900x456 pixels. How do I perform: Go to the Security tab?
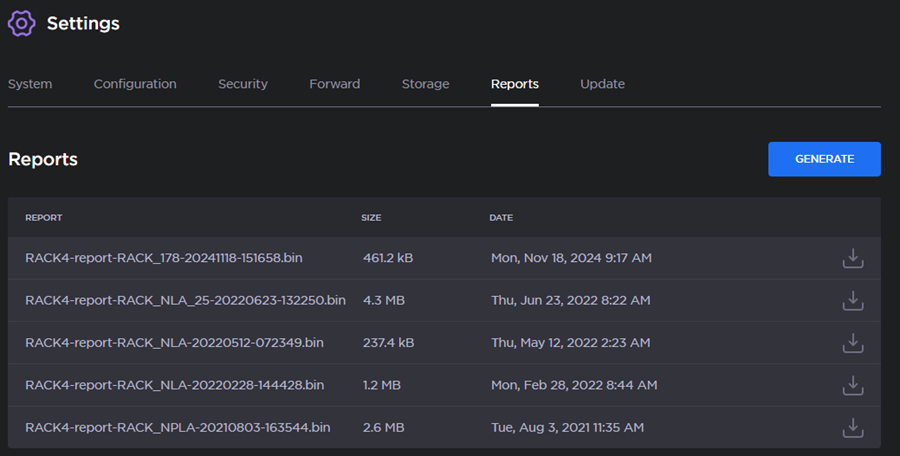point(243,84)
